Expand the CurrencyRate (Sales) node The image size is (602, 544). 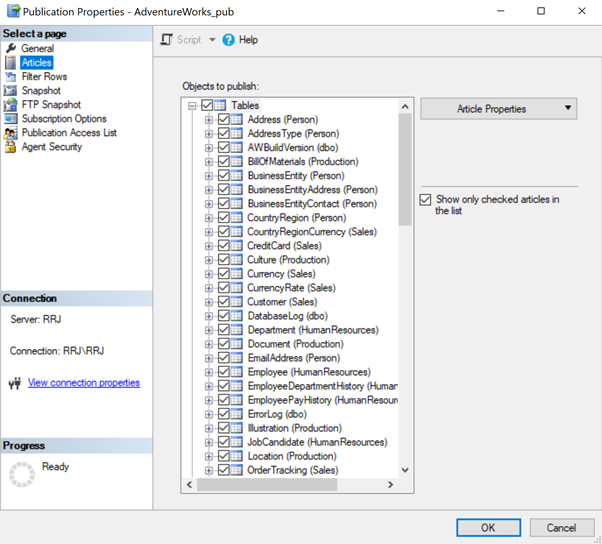tap(208, 288)
